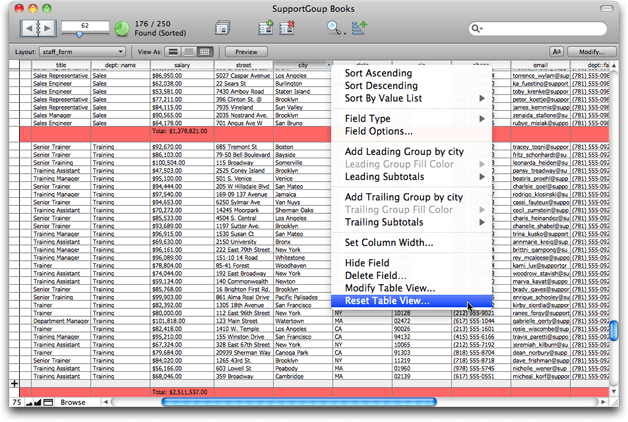Click the Sort records toolbar icon

click(x=359, y=28)
